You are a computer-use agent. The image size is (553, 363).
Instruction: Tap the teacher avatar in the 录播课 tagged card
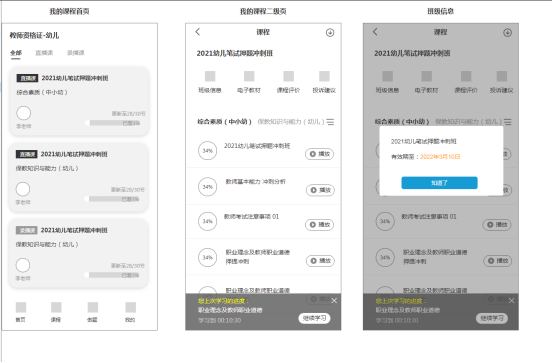pos(23,265)
